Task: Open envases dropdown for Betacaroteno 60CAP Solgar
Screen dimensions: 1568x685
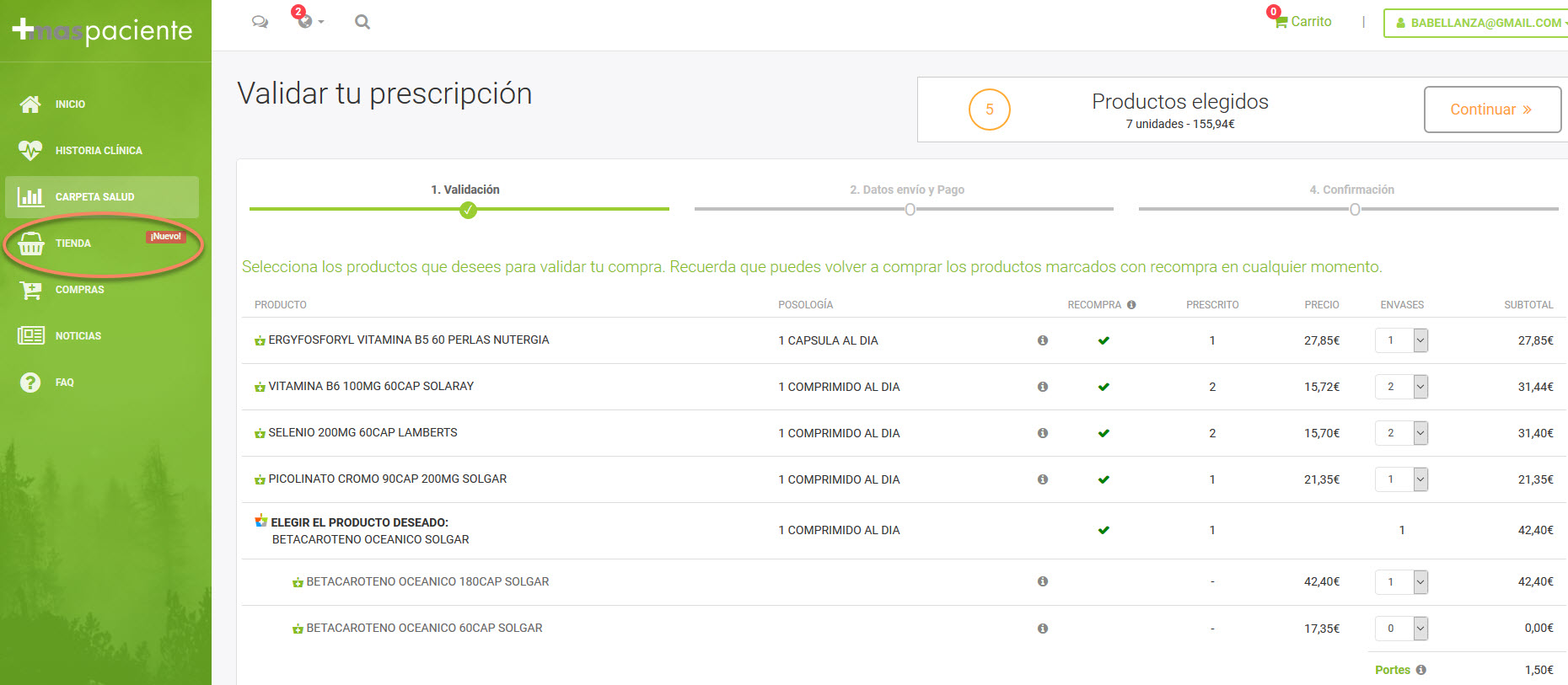Action: tap(1401, 629)
